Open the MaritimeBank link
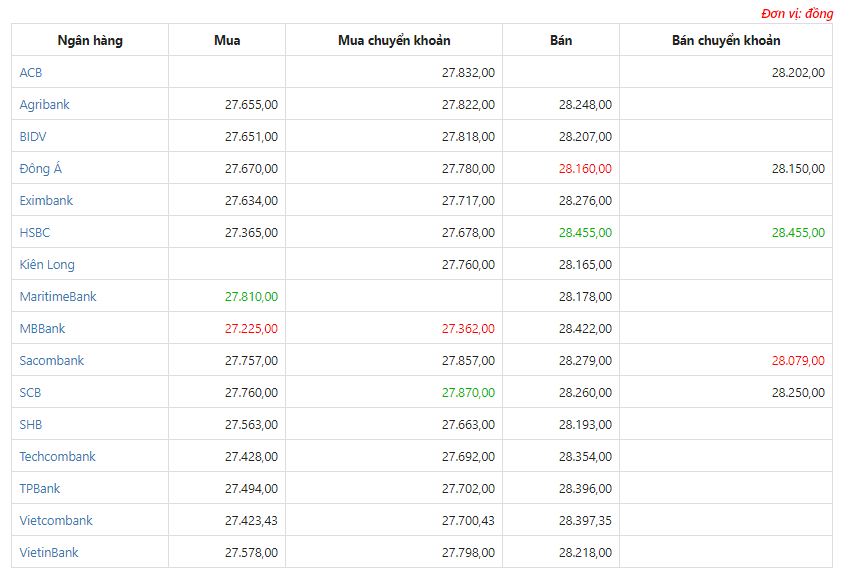841x579 pixels. point(58,296)
